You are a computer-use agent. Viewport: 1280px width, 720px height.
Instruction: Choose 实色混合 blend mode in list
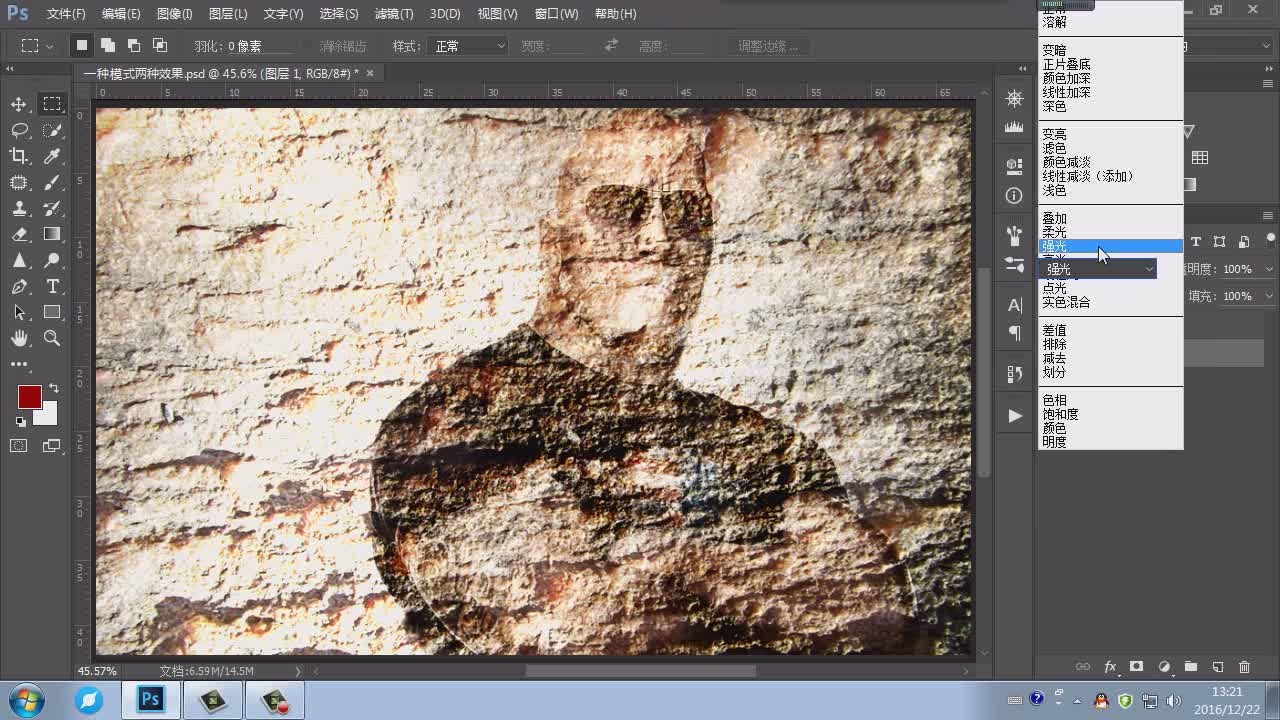pyautogui.click(x=1110, y=302)
